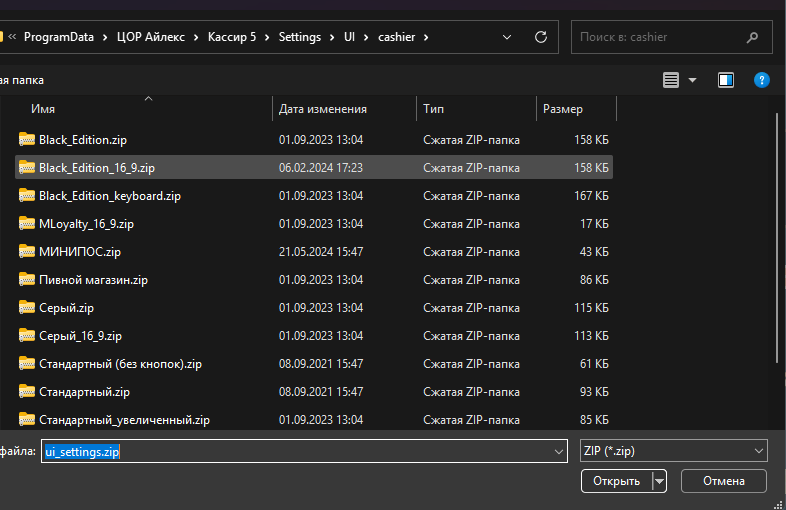Click the search magnifier icon
The image size is (786, 510).
pyautogui.click(x=752, y=37)
